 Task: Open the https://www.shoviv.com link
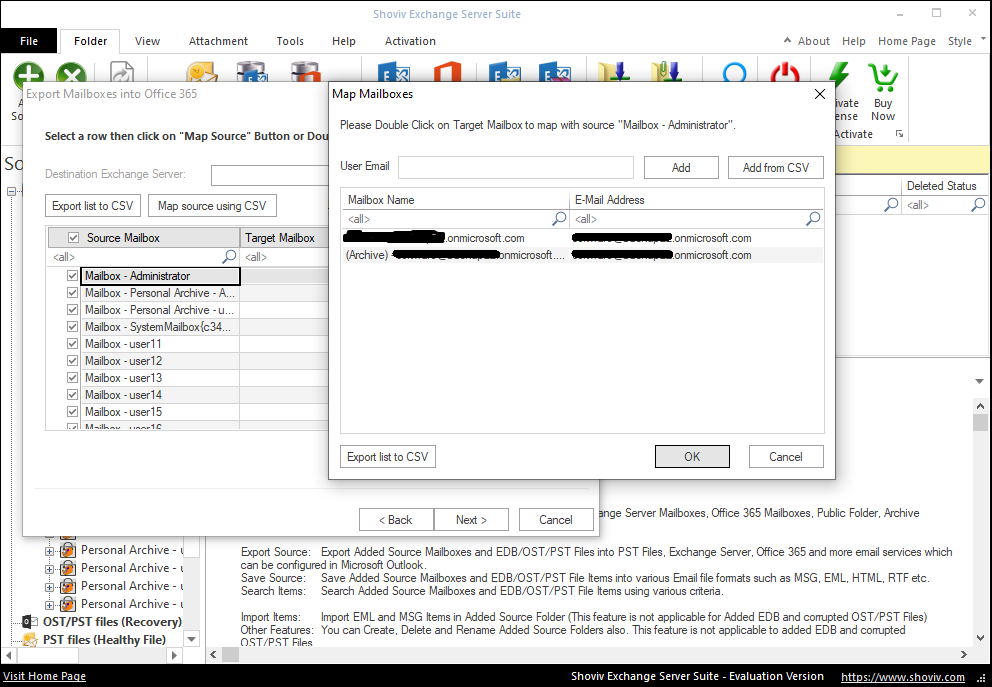point(903,677)
